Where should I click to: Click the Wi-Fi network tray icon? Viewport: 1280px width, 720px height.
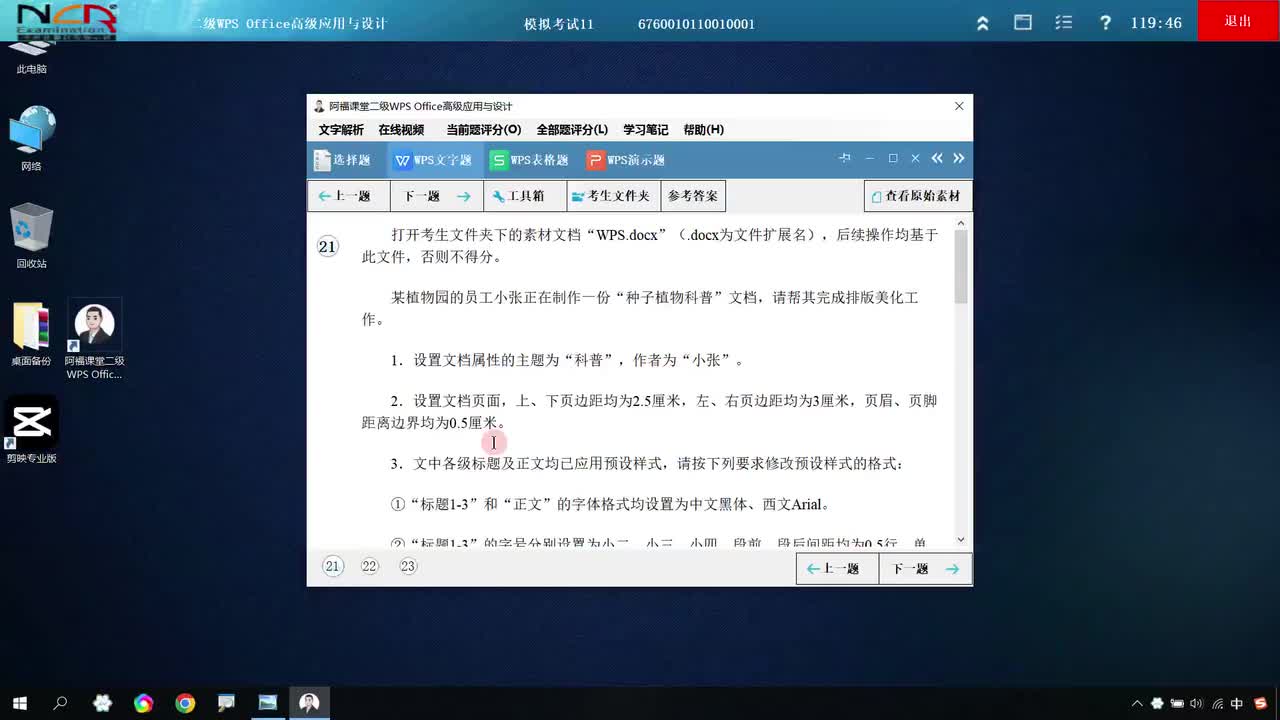click(1216, 703)
